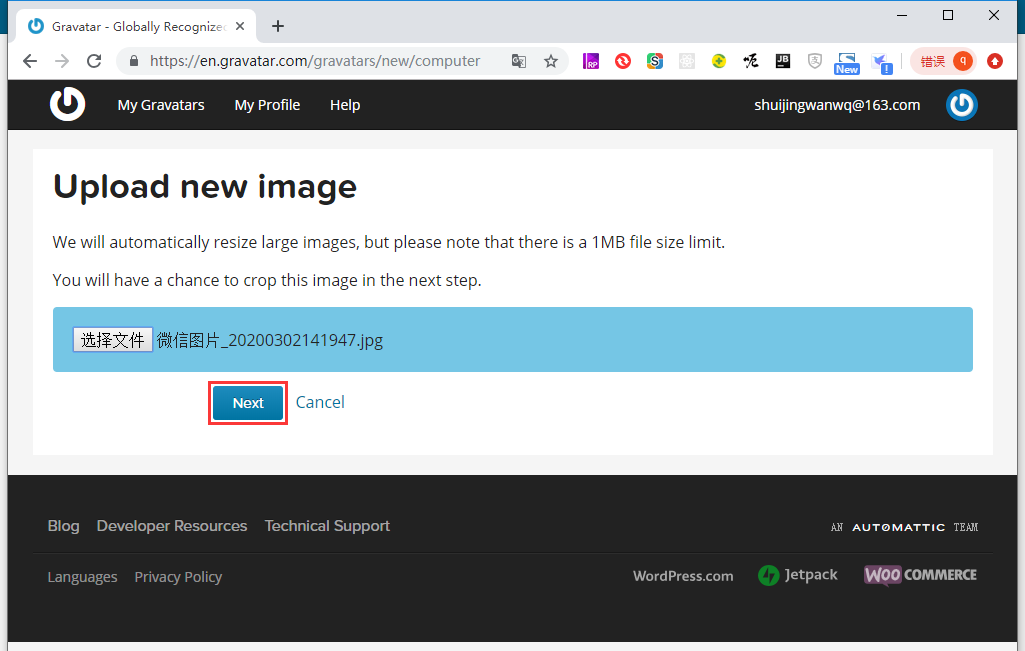Click the padlock site info icon

tap(134, 61)
